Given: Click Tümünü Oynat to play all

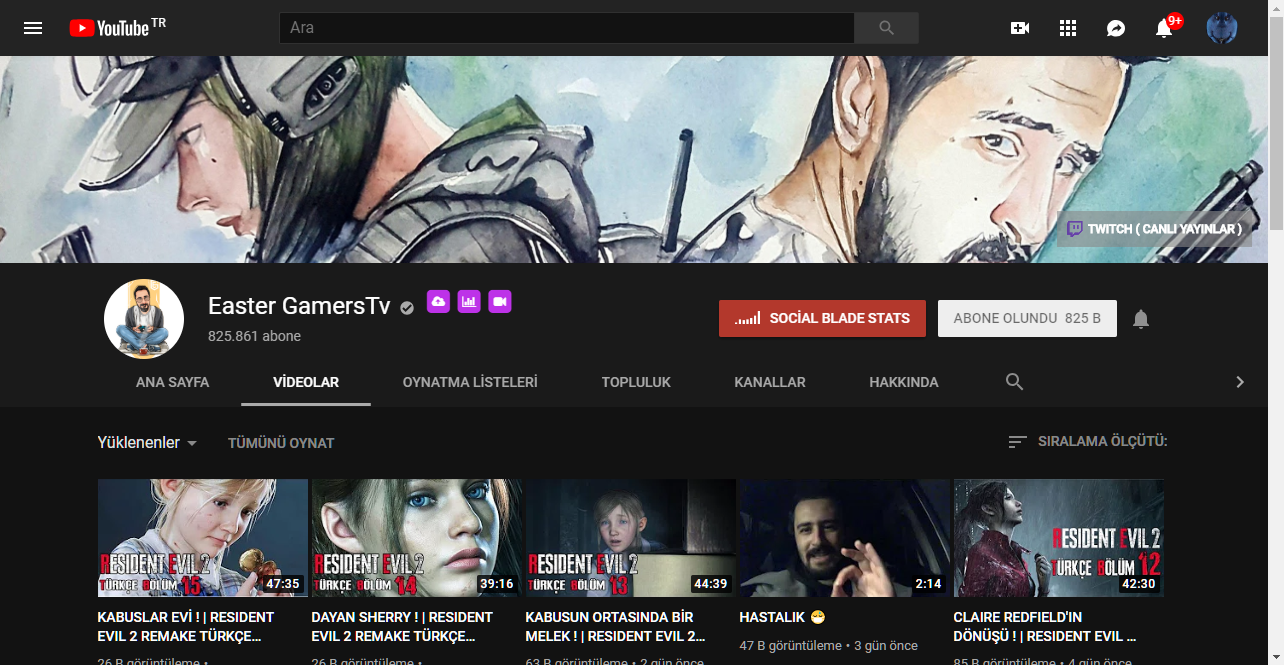Looking at the screenshot, I should click(x=281, y=443).
